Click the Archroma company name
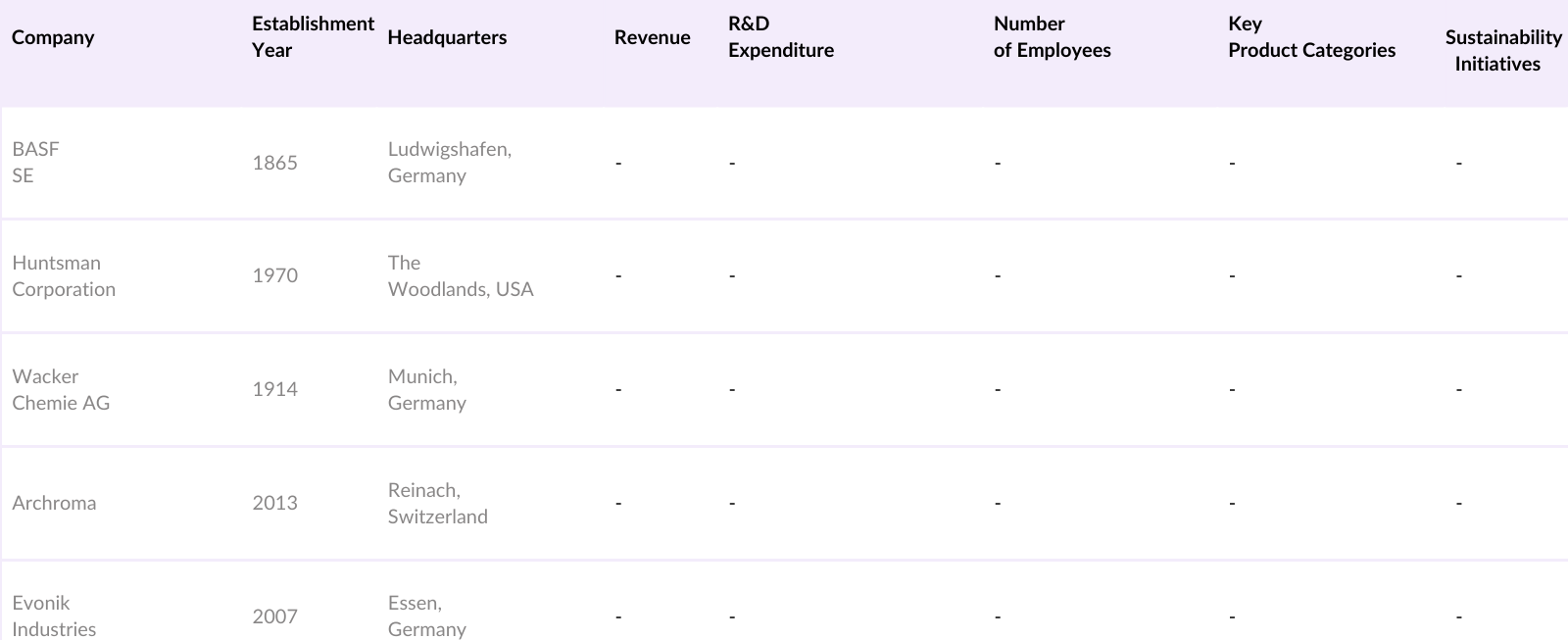This screenshot has height=640, width=1568. (x=54, y=503)
